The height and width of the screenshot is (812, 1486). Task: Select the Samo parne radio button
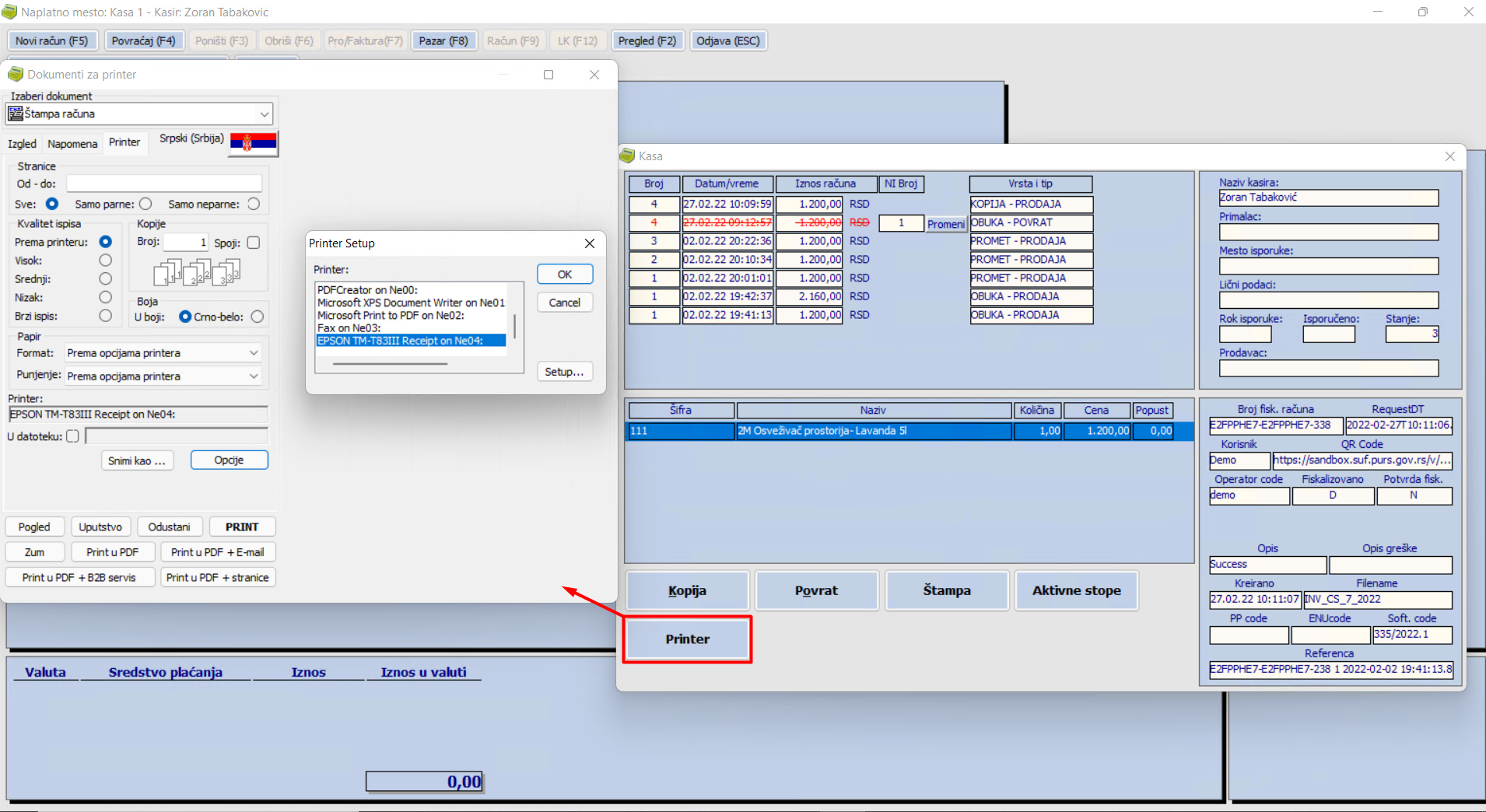145,204
